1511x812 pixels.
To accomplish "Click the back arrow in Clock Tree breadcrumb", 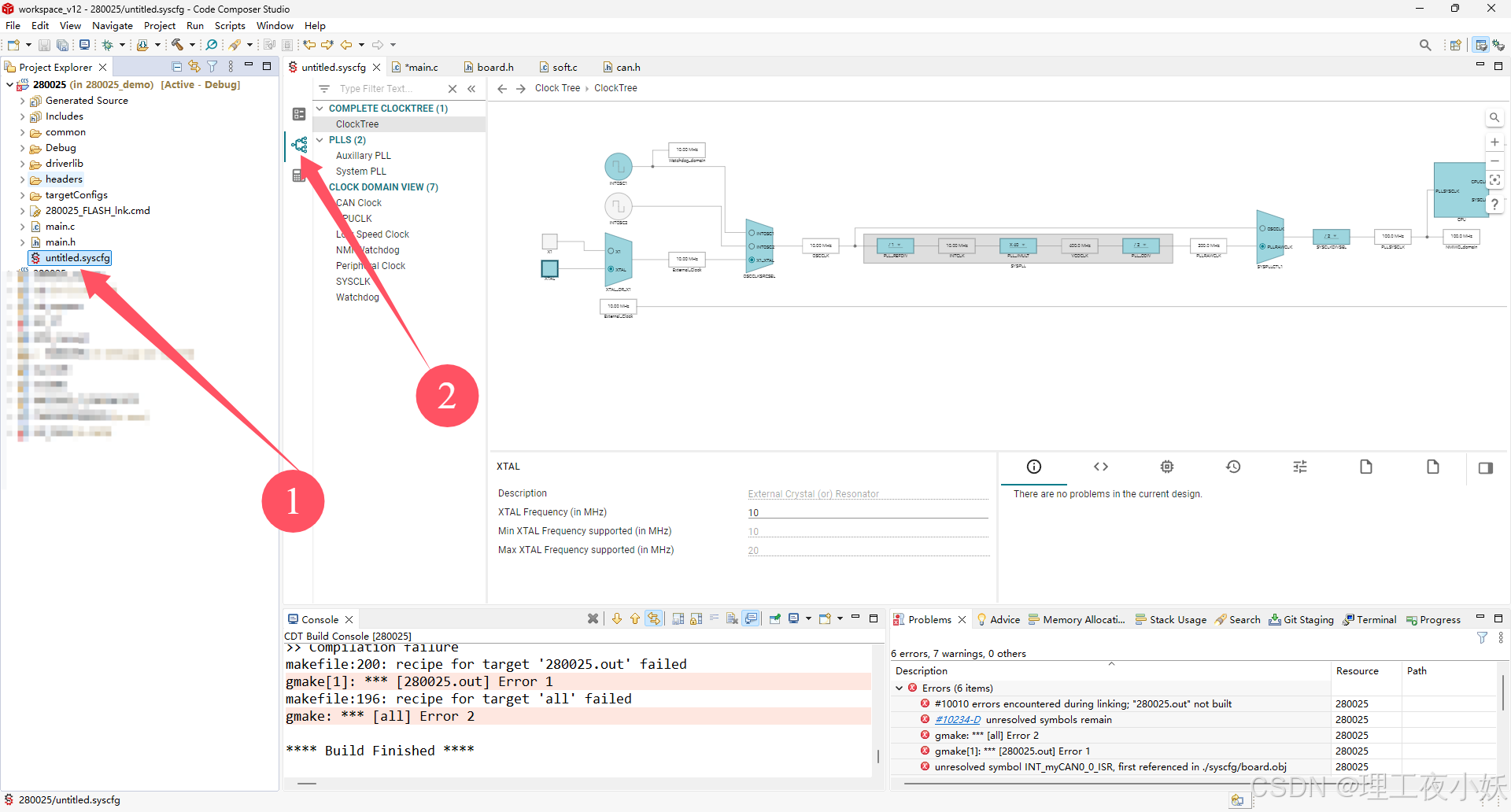I will [502, 89].
